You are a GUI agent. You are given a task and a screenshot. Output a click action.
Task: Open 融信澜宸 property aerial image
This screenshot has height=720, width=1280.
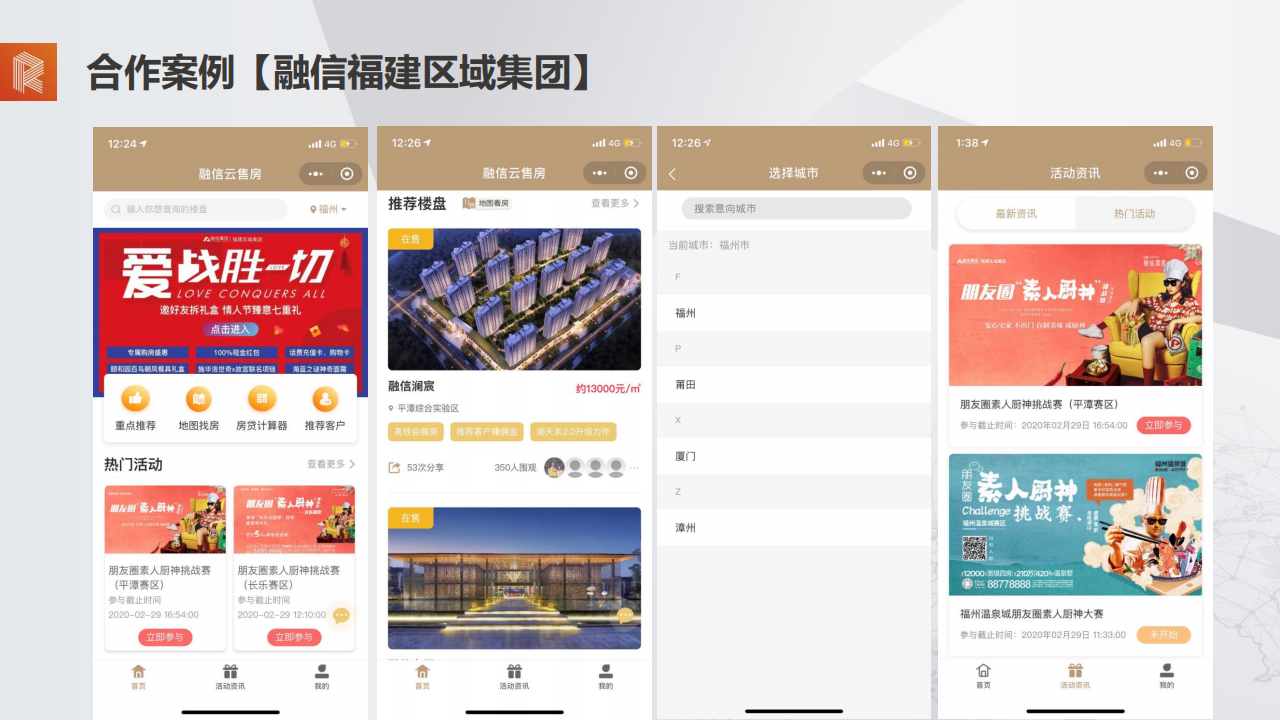(514, 300)
